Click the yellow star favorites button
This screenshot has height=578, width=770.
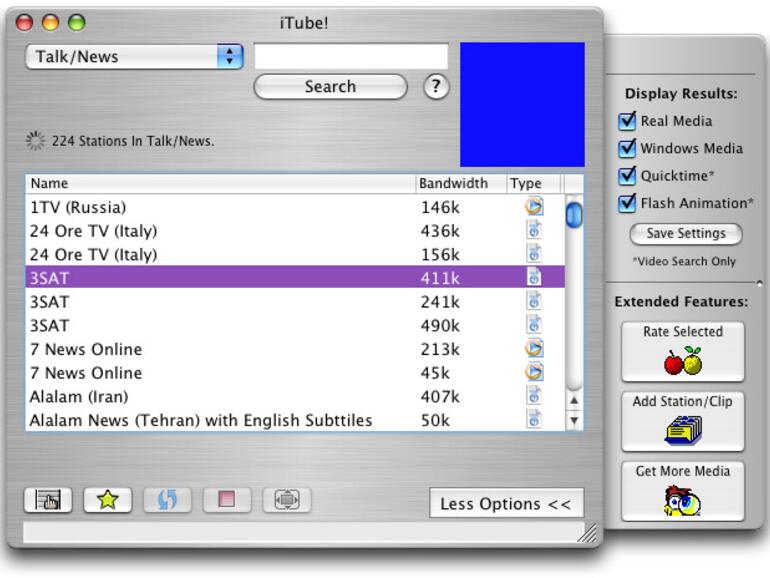pyautogui.click(x=108, y=500)
